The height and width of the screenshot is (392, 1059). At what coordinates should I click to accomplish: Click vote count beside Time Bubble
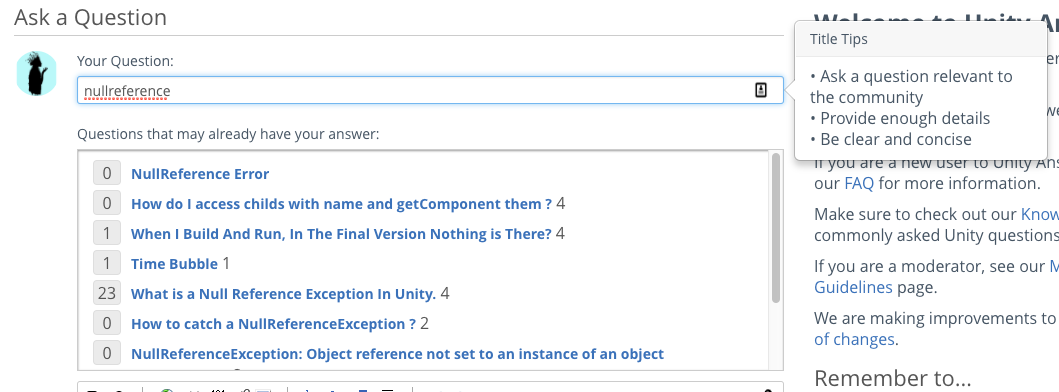click(x=107, y=264)
